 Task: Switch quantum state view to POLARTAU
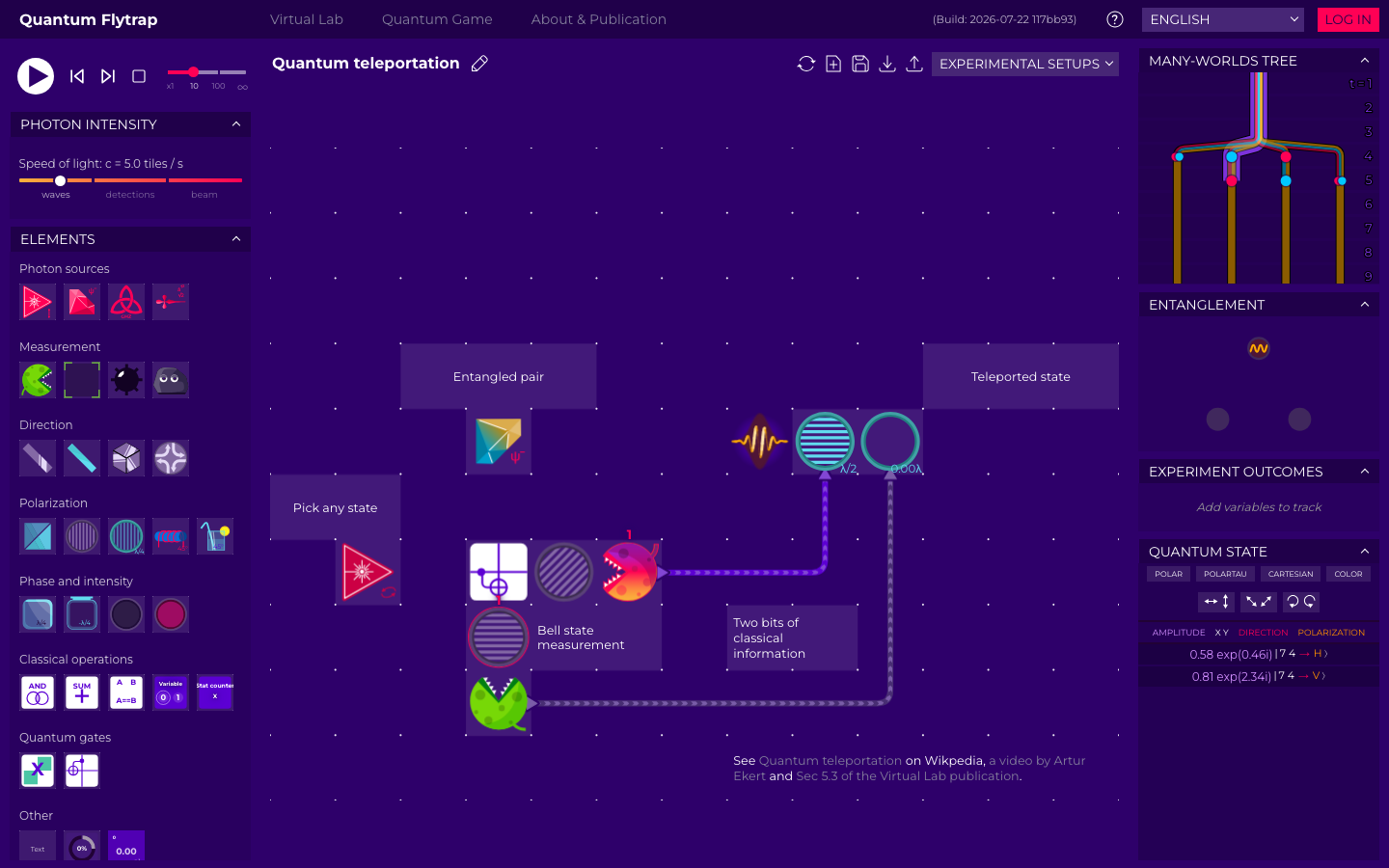[1225, 574]
